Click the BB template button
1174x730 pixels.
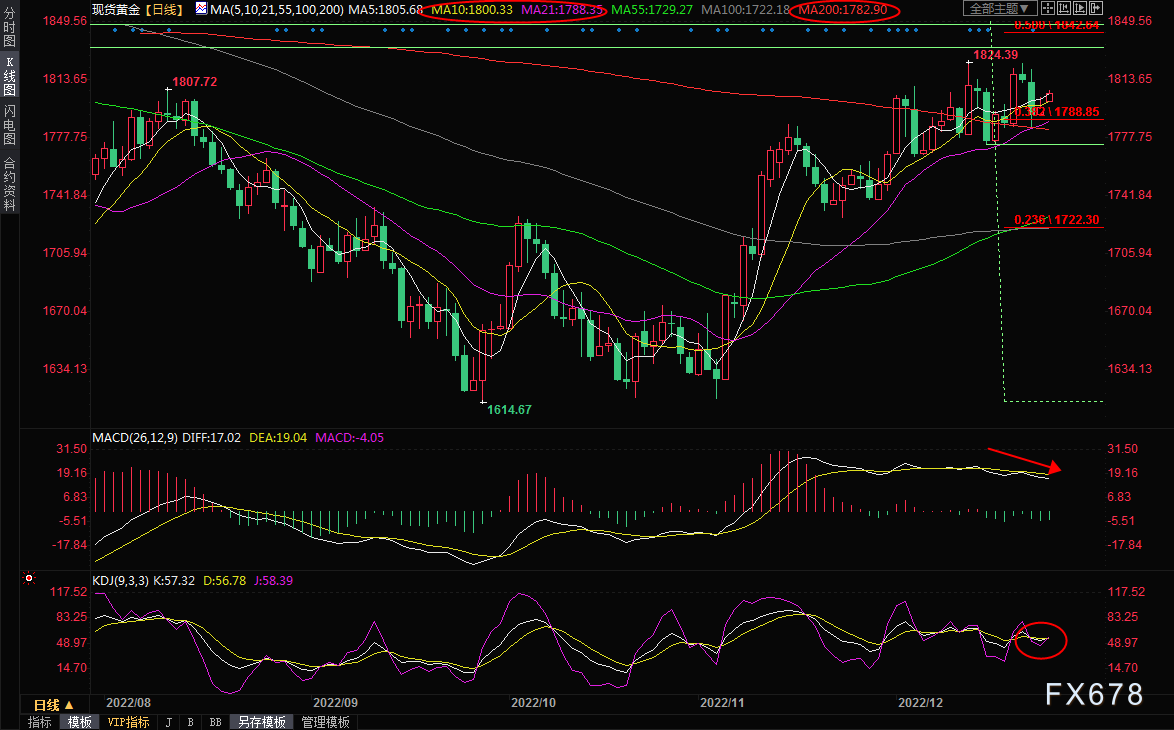point(216,722)
